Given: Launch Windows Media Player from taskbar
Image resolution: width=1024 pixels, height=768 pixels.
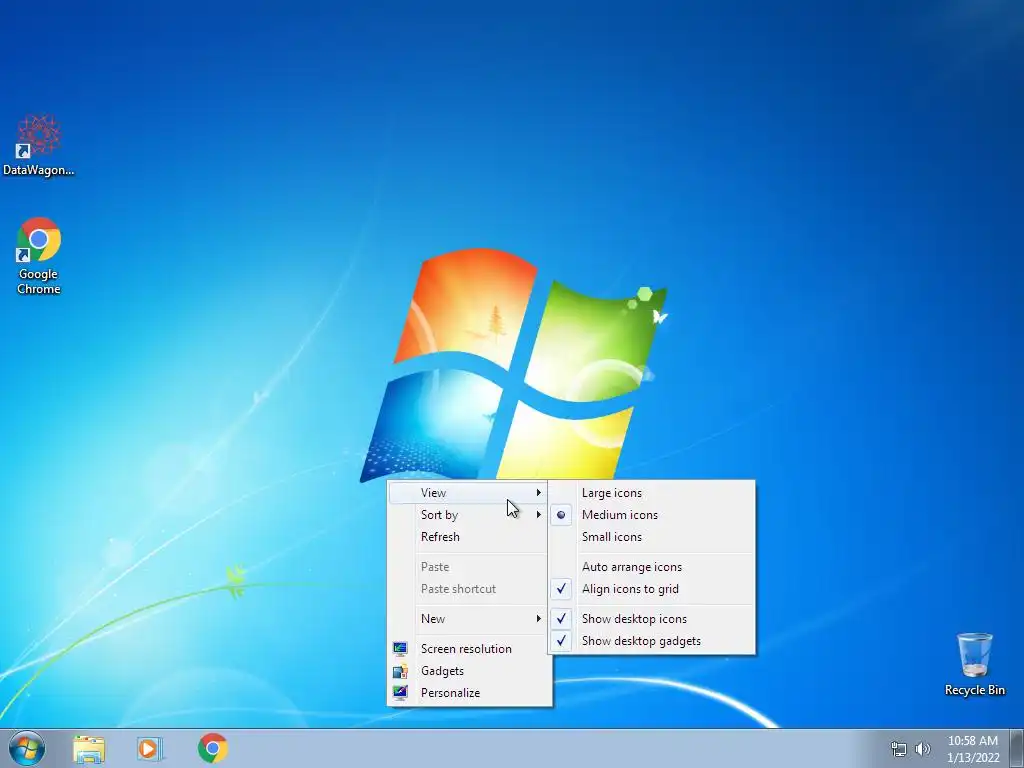Looking at the screenshot, I should [x=150, y=749].
